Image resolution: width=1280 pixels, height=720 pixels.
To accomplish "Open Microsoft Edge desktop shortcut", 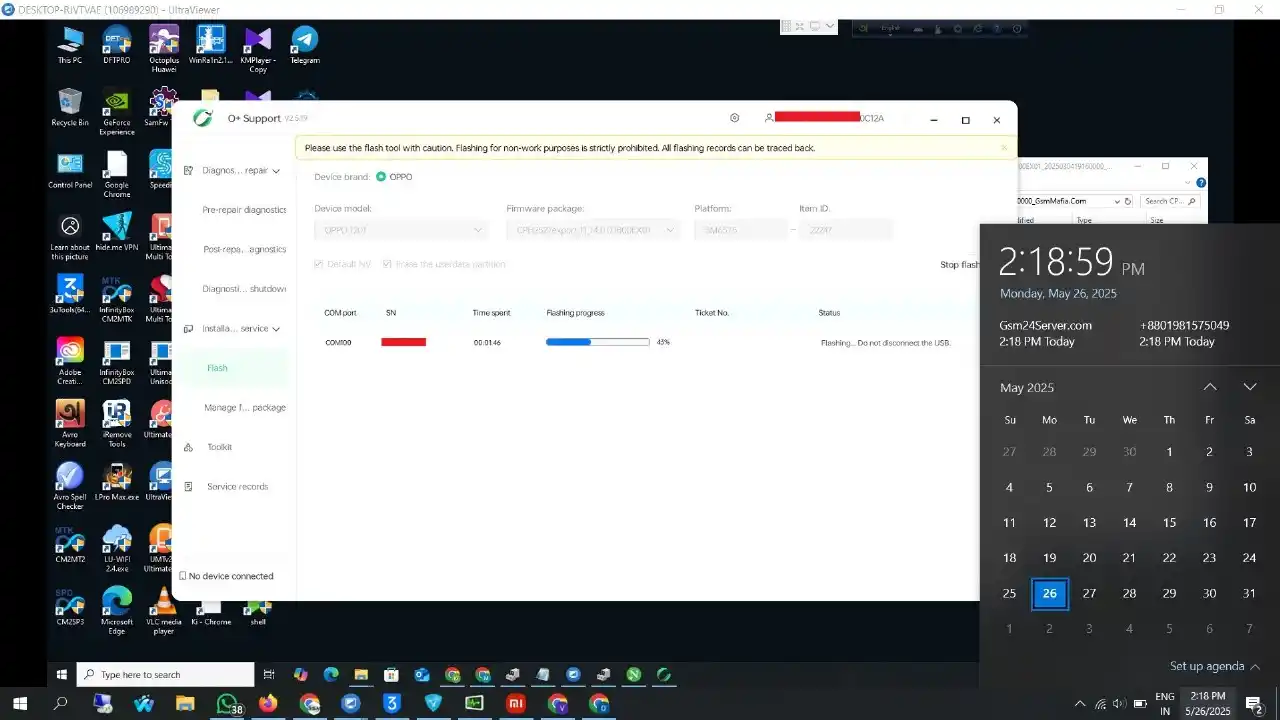I will point(116,611).
